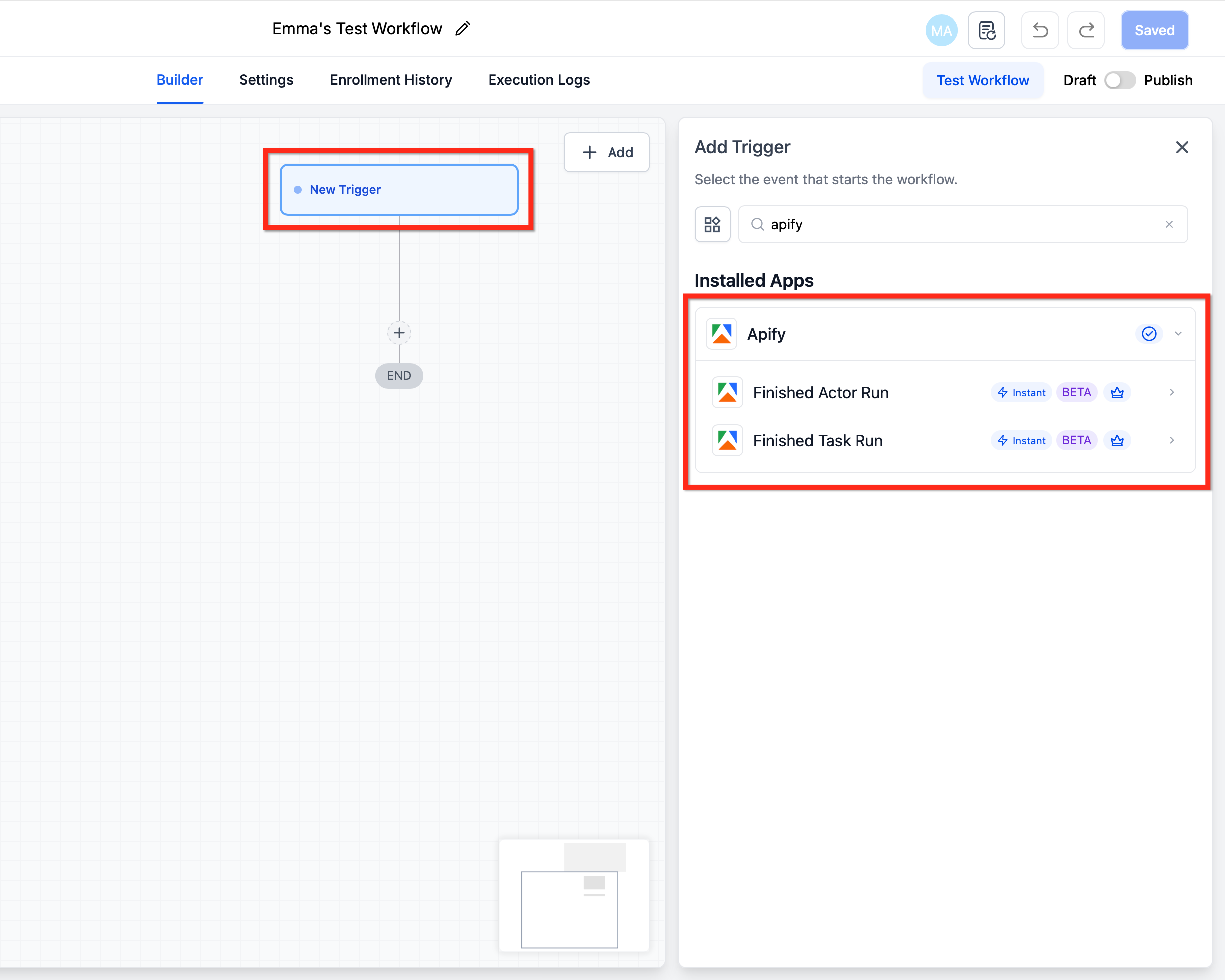Open the Execution Logs tab
The height and width of the screenshot is (980, 1225).
click(x=539, y=80)
